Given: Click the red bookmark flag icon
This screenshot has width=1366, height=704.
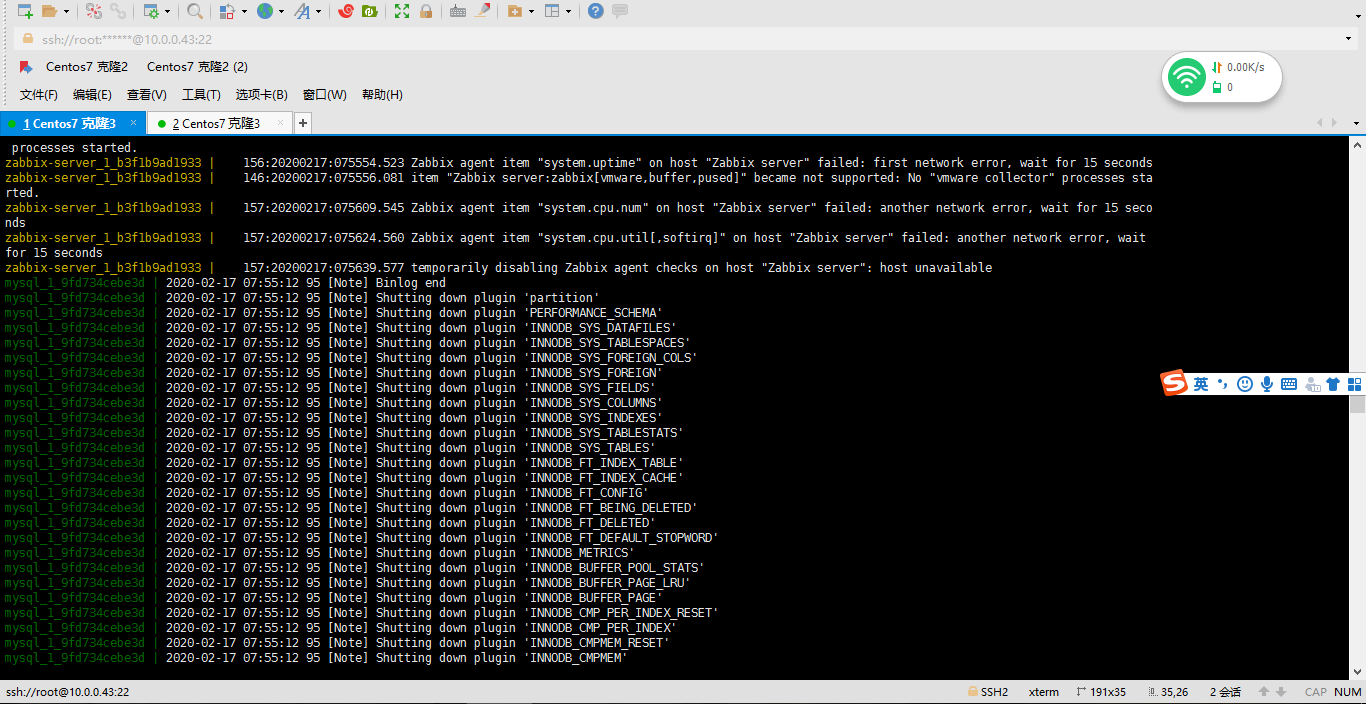Looking at the screenshot, I should [26, 67].
